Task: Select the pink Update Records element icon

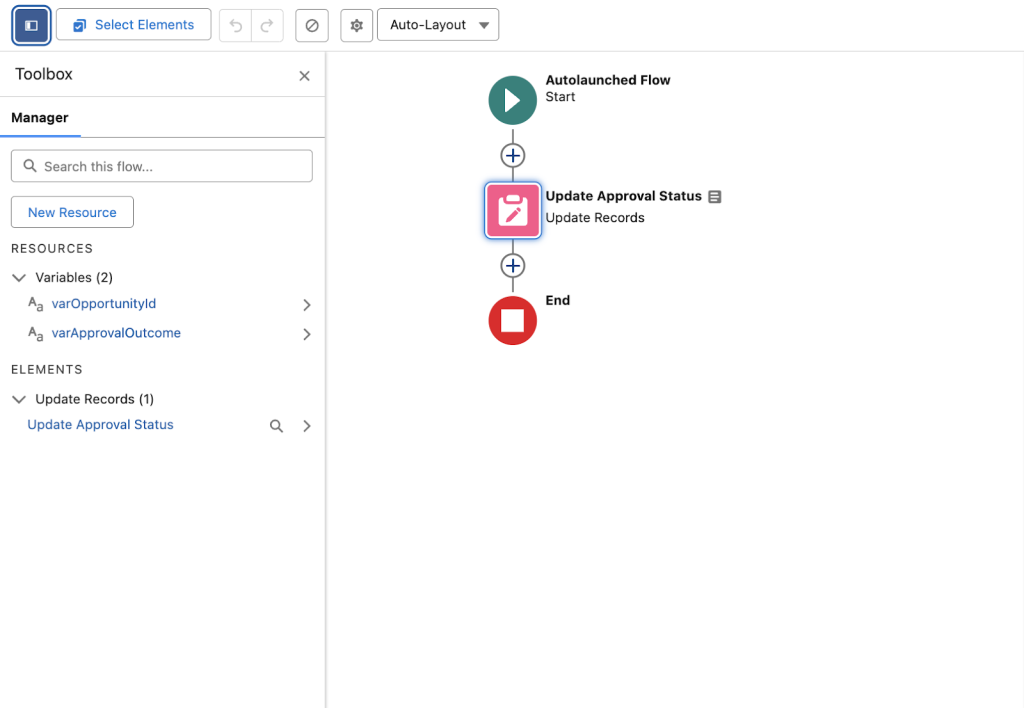Action: (513, 210)
